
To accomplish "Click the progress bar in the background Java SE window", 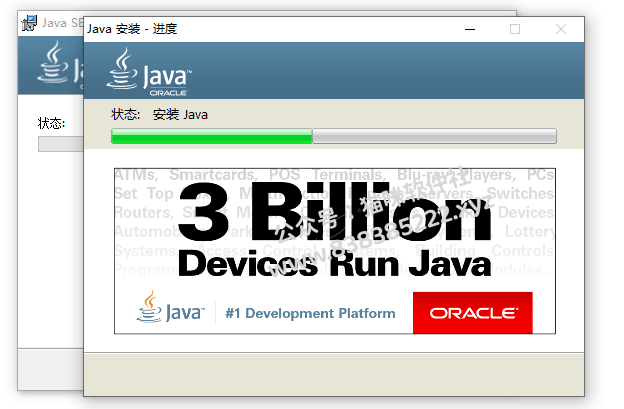I will point(60,144).
